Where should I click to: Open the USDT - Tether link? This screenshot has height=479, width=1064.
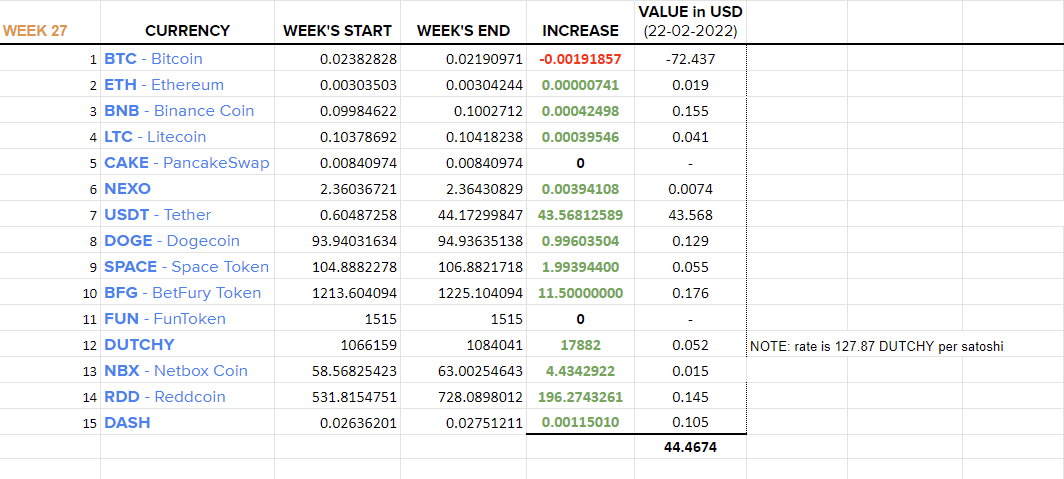point(157,214)
